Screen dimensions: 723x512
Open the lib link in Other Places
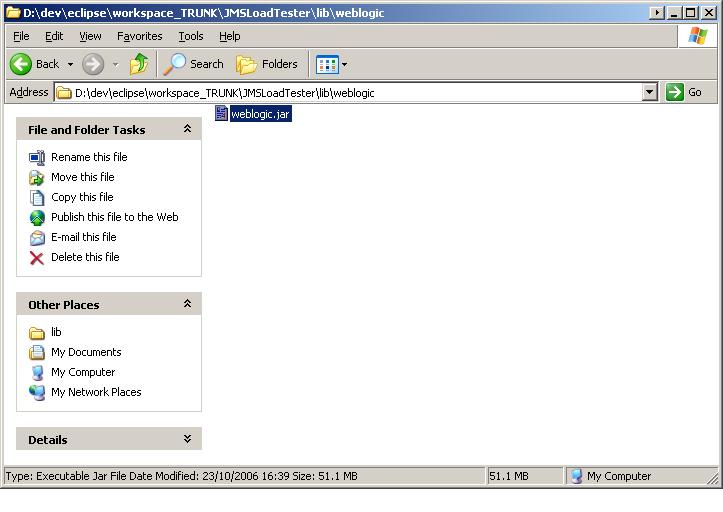(x=56, y=332)
